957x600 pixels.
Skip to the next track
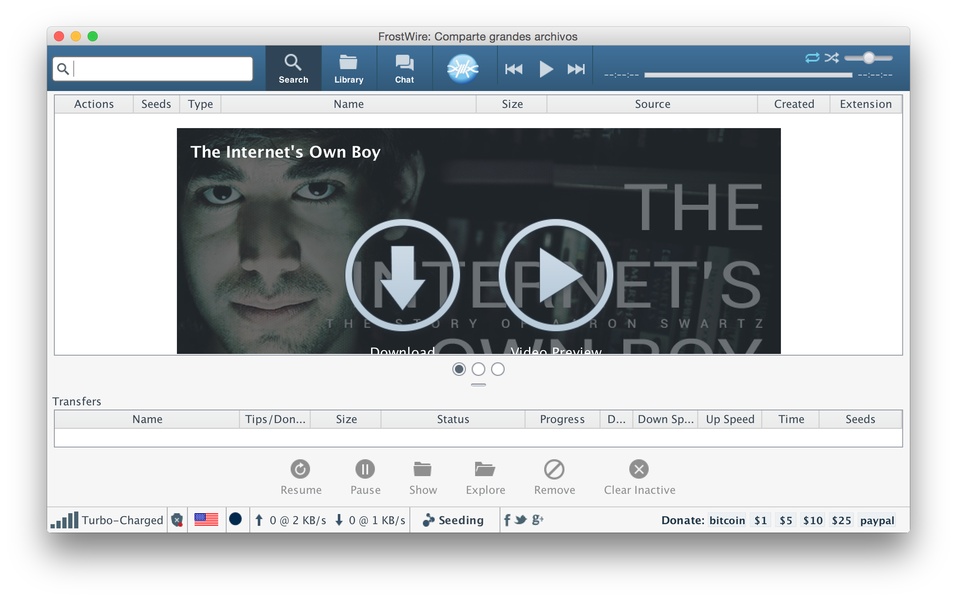pos(576,69)
